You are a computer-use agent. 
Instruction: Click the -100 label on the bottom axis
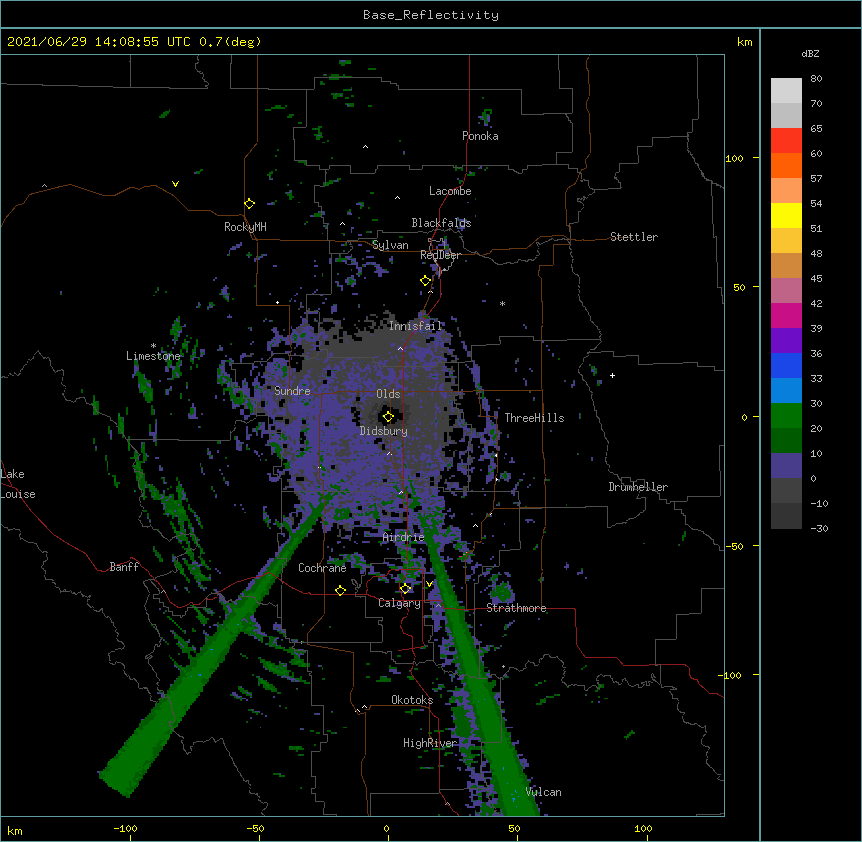[125, 828]
